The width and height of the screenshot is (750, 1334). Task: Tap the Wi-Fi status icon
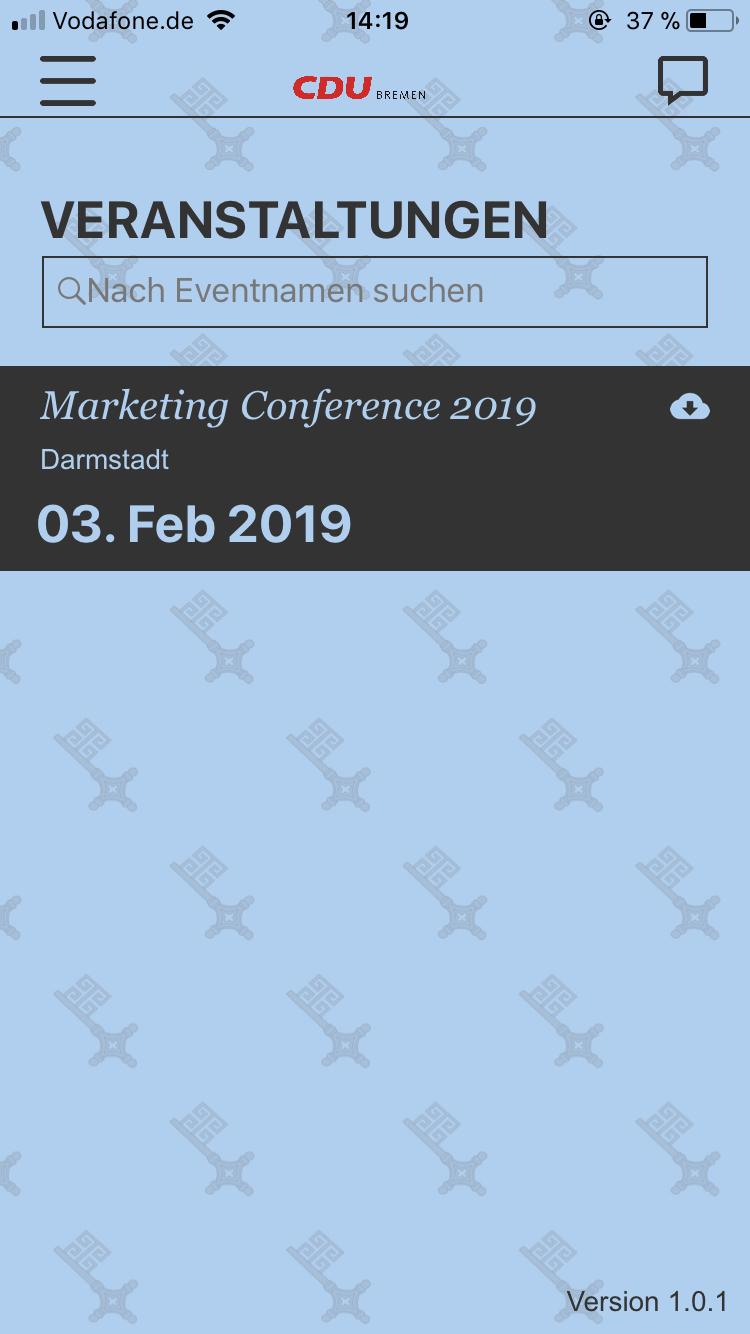point(220,20)
